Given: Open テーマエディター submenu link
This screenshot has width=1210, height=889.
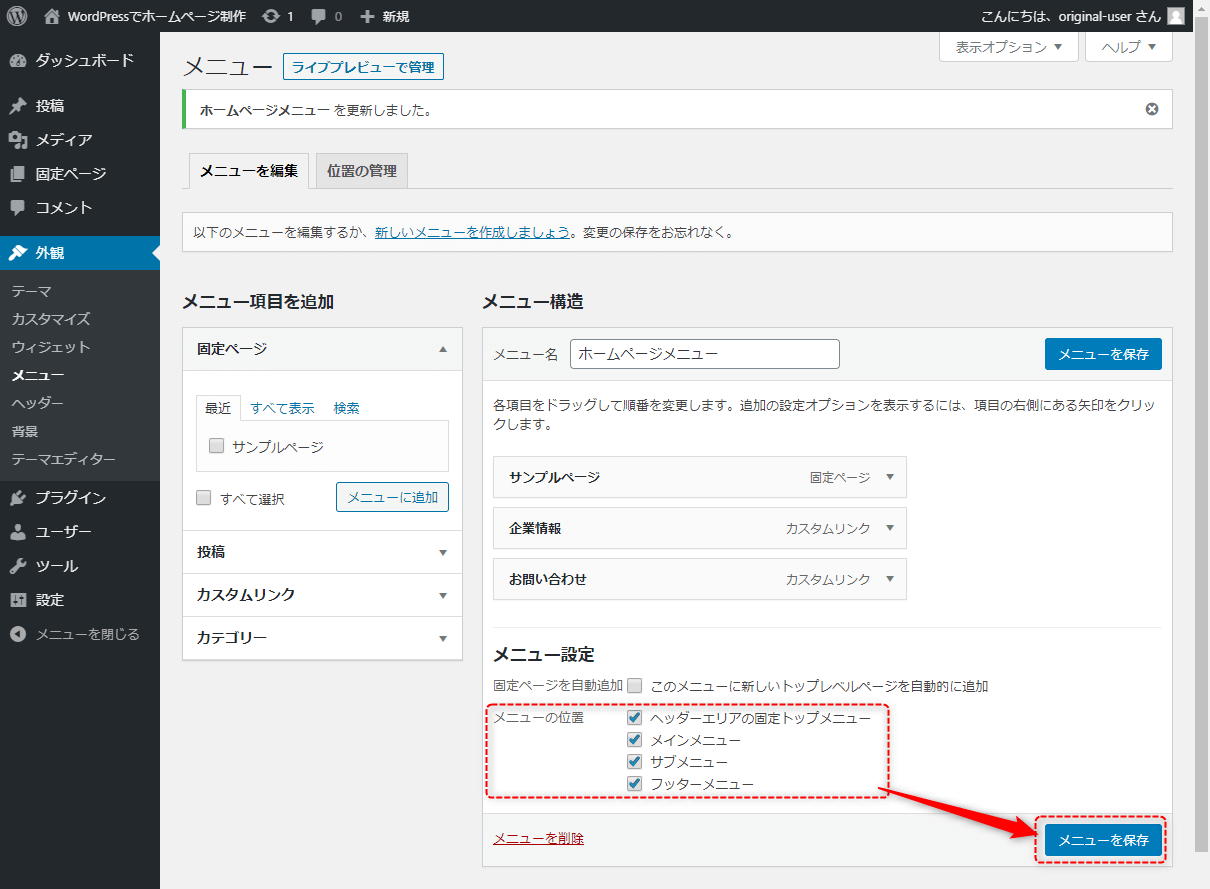Looking at the screenshot, I should coord(64,459).
